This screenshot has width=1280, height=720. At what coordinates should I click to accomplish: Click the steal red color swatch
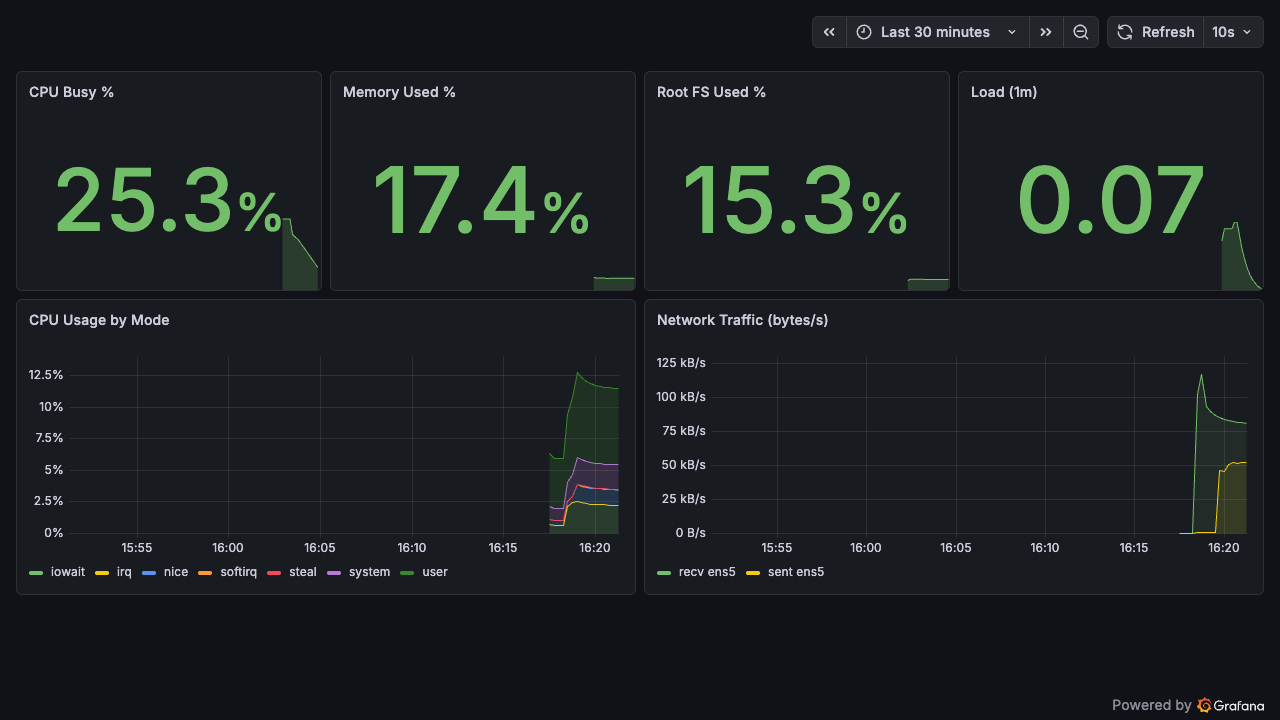pos(274,573)
